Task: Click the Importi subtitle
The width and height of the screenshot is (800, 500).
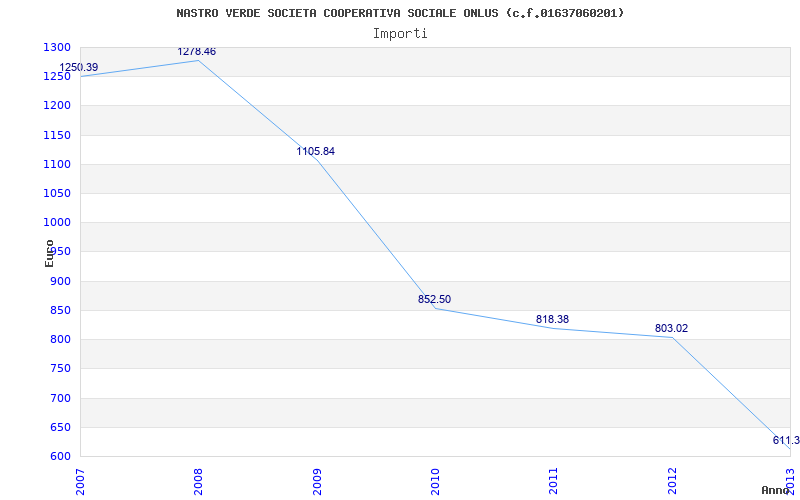Action: (400, 34)
